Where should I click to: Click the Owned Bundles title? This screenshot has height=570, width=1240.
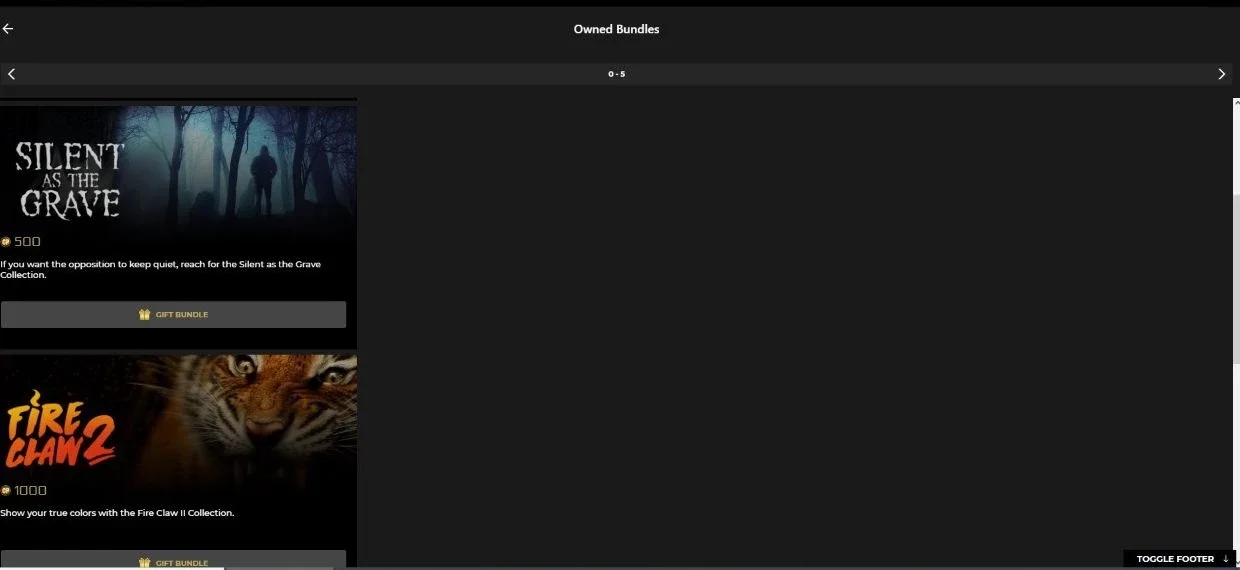[616, 29]
